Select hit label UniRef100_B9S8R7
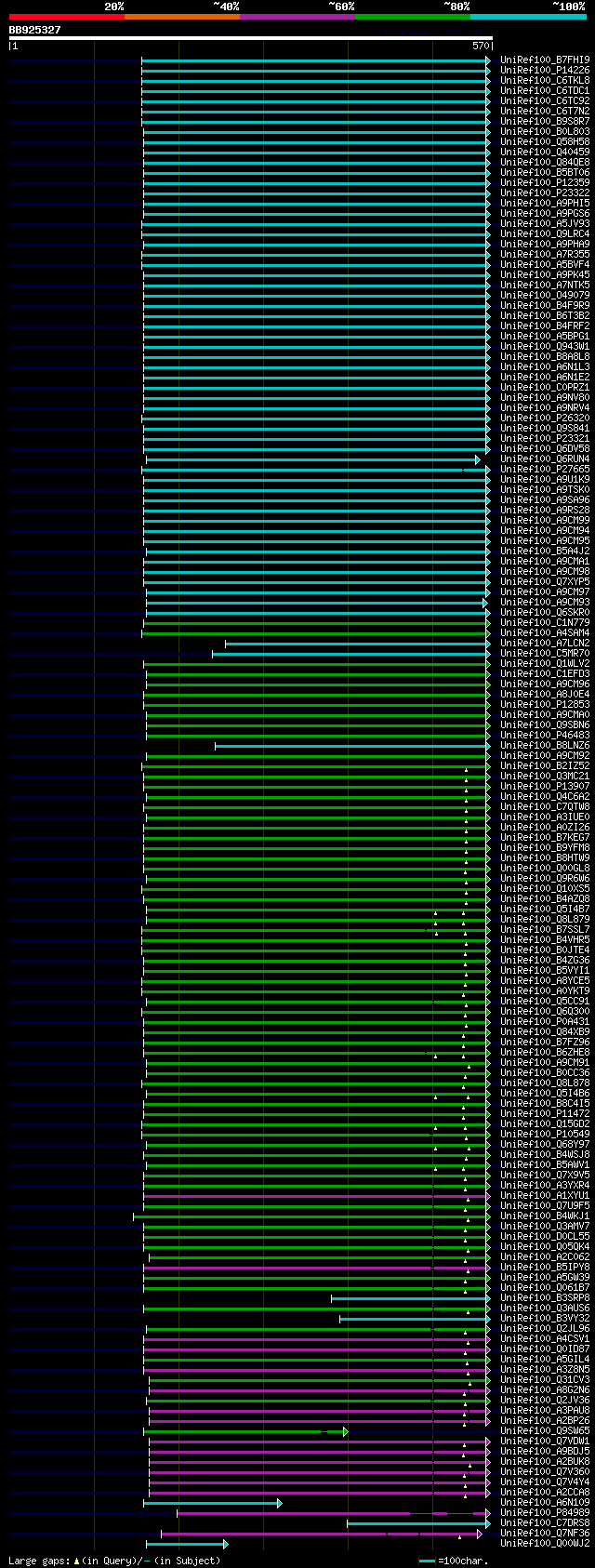This screenshot has width=595, height=1568. [545, 121]
